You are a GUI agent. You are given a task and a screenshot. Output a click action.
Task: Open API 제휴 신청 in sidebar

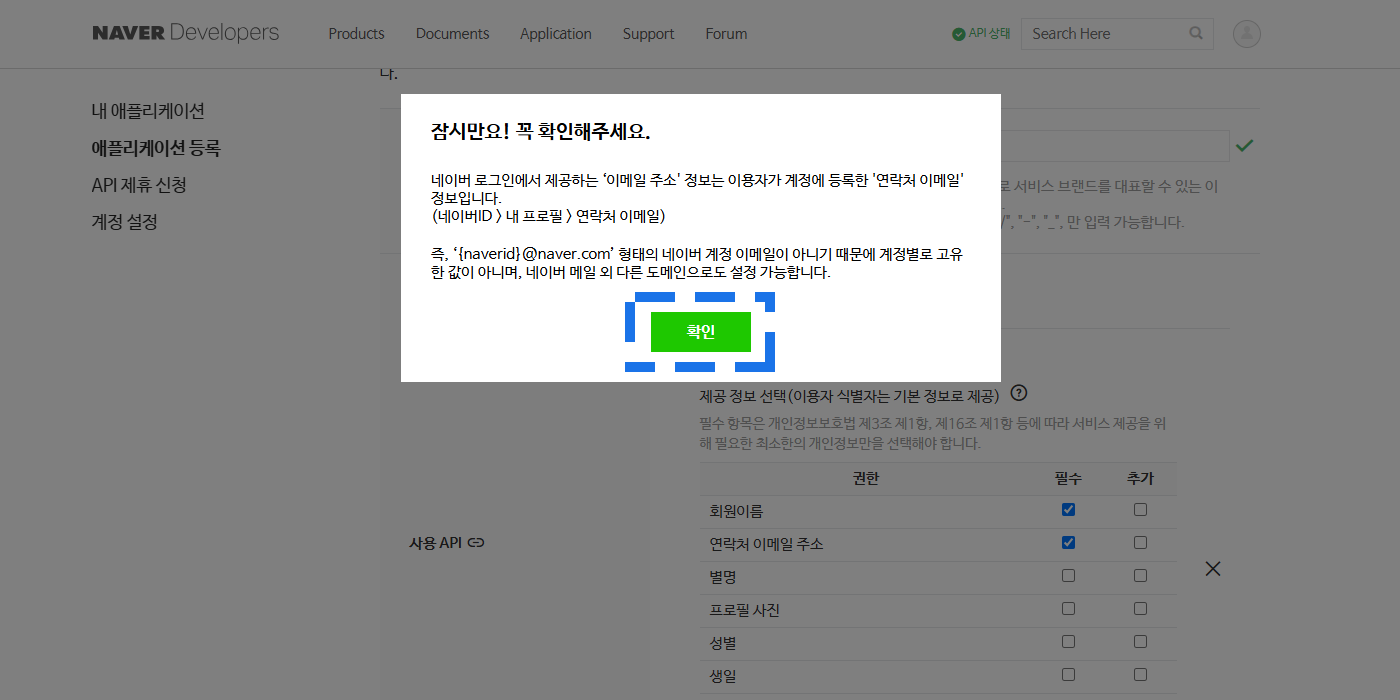coord(139,185)
